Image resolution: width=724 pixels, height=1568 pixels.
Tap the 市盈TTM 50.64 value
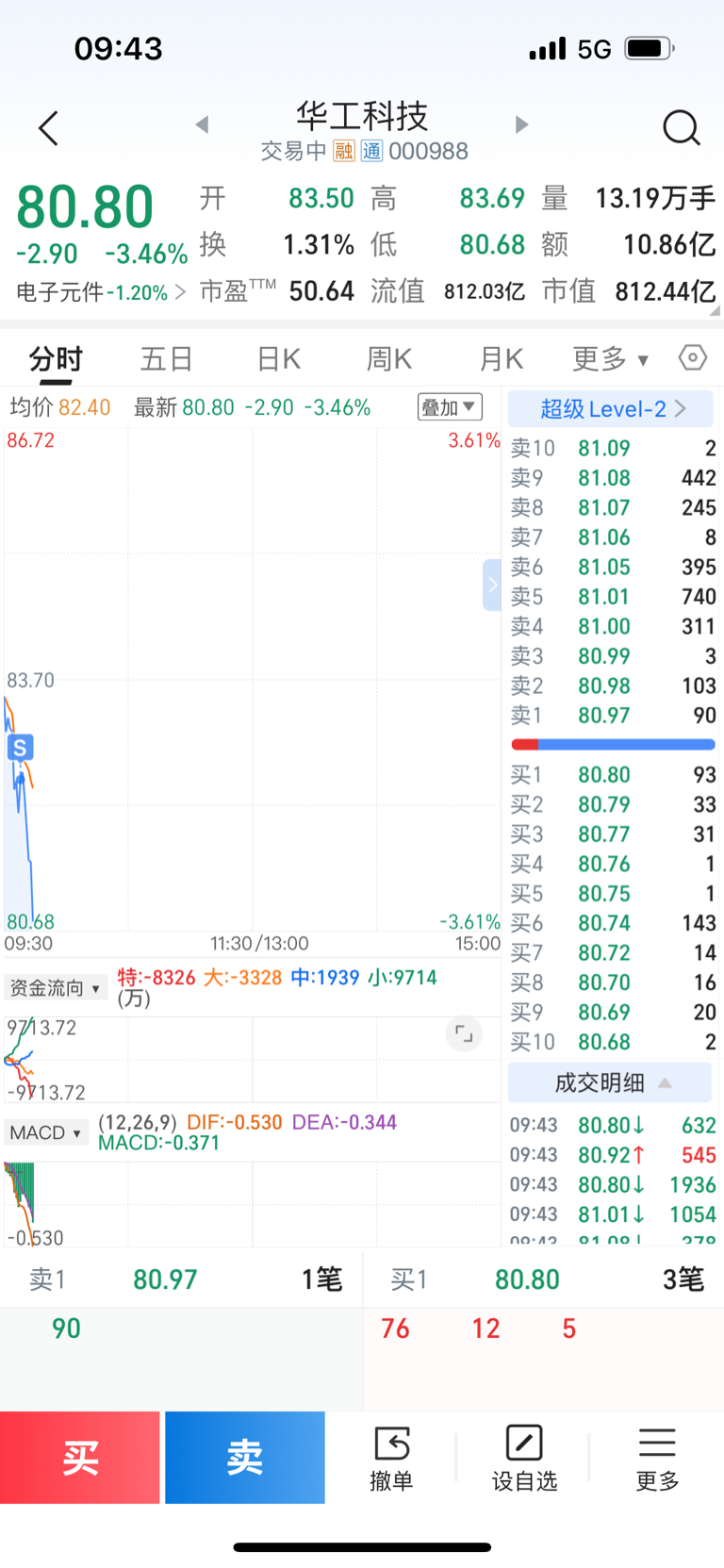321,291
